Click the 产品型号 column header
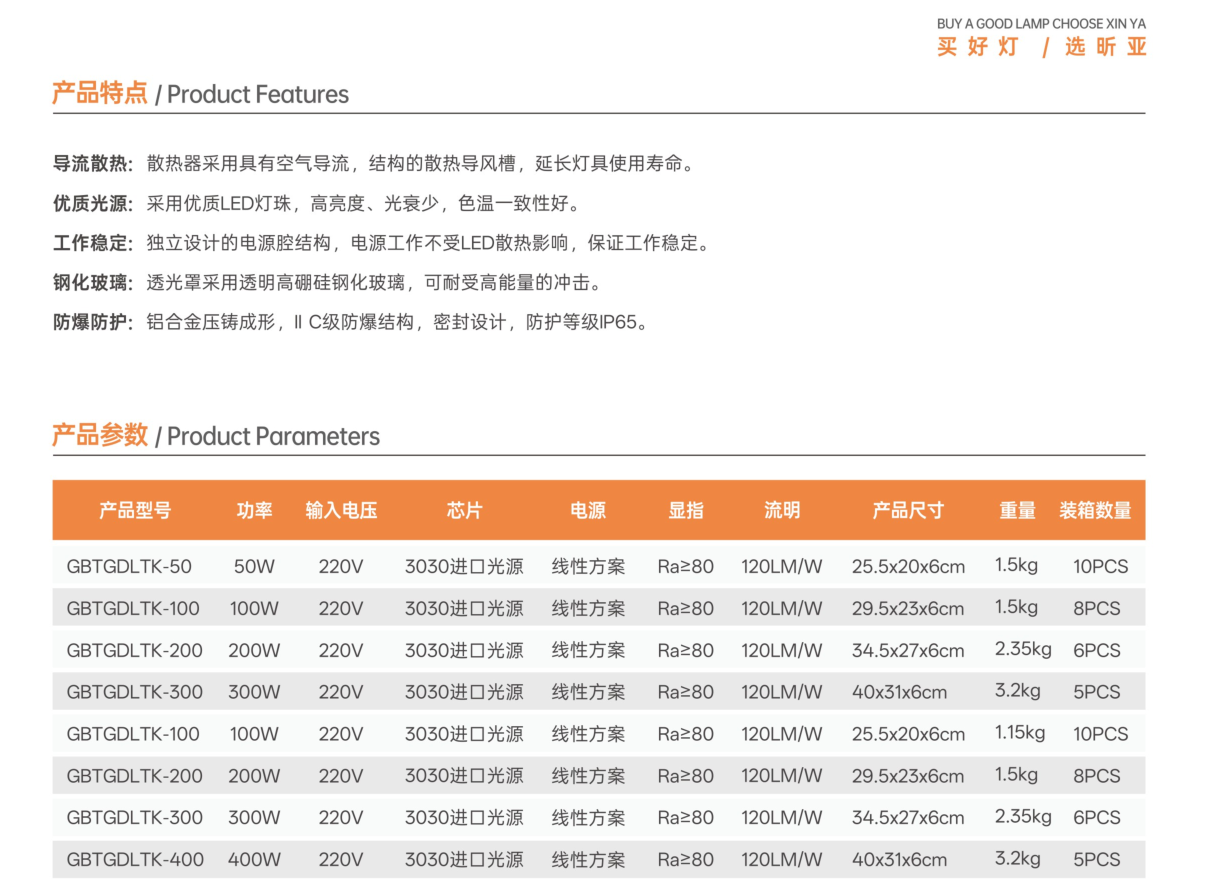The height and width of the screenshot is (890, 1220). [x=135, y=510]
